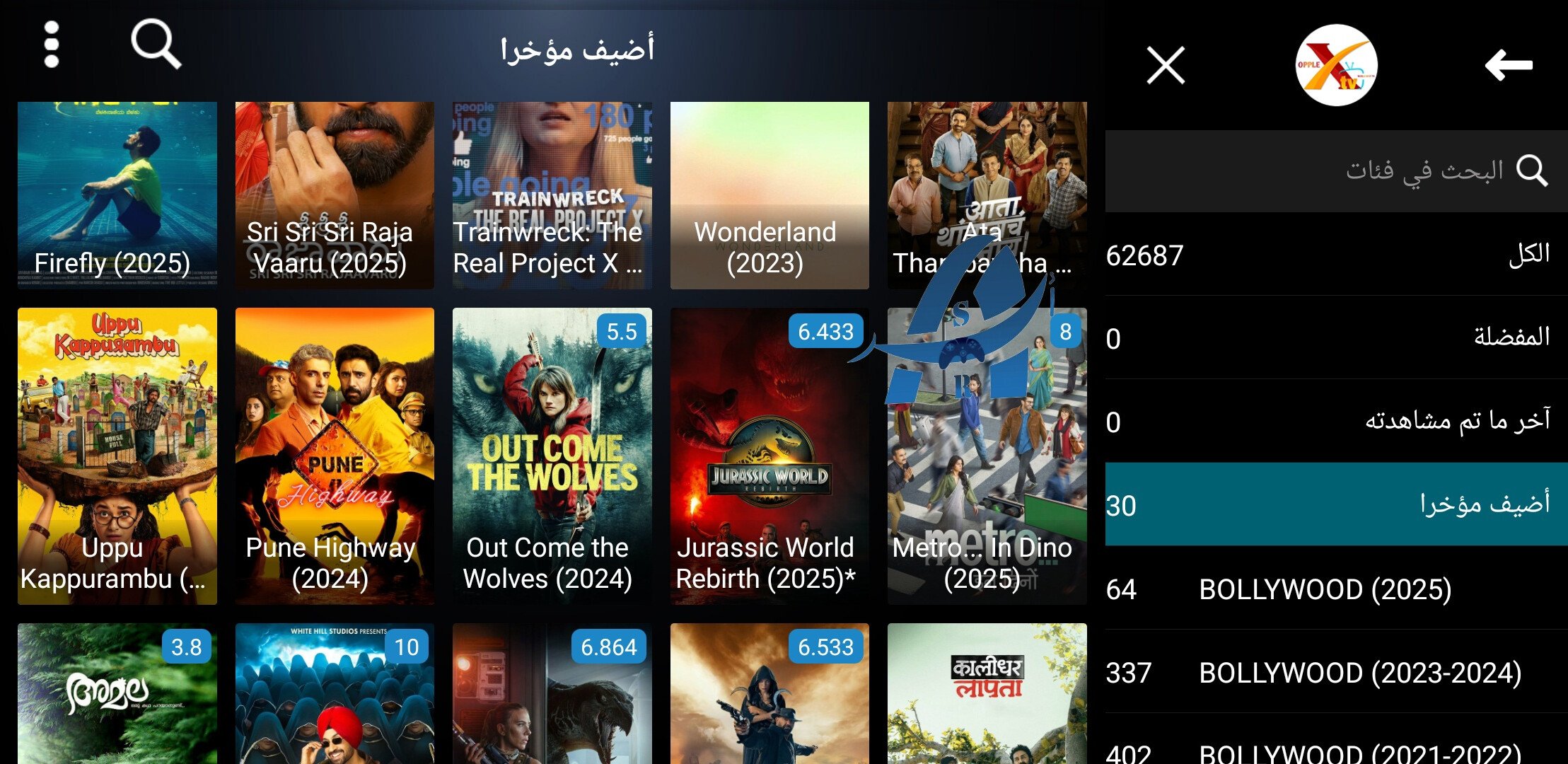Open the three-dot overflow menu
Image resolution: width=1568 pixels, height=764 pixels.
[51, 44]
